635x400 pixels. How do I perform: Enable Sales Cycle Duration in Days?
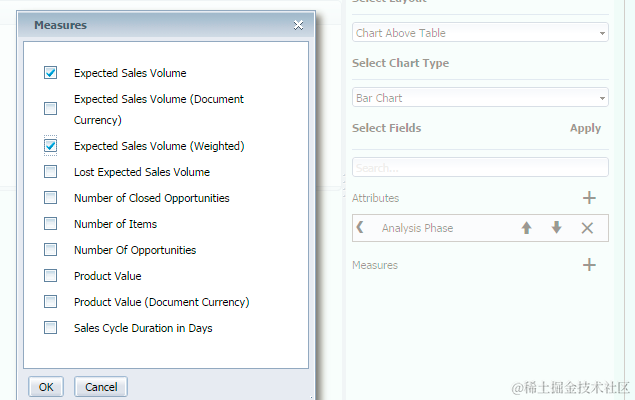point(50,328)
